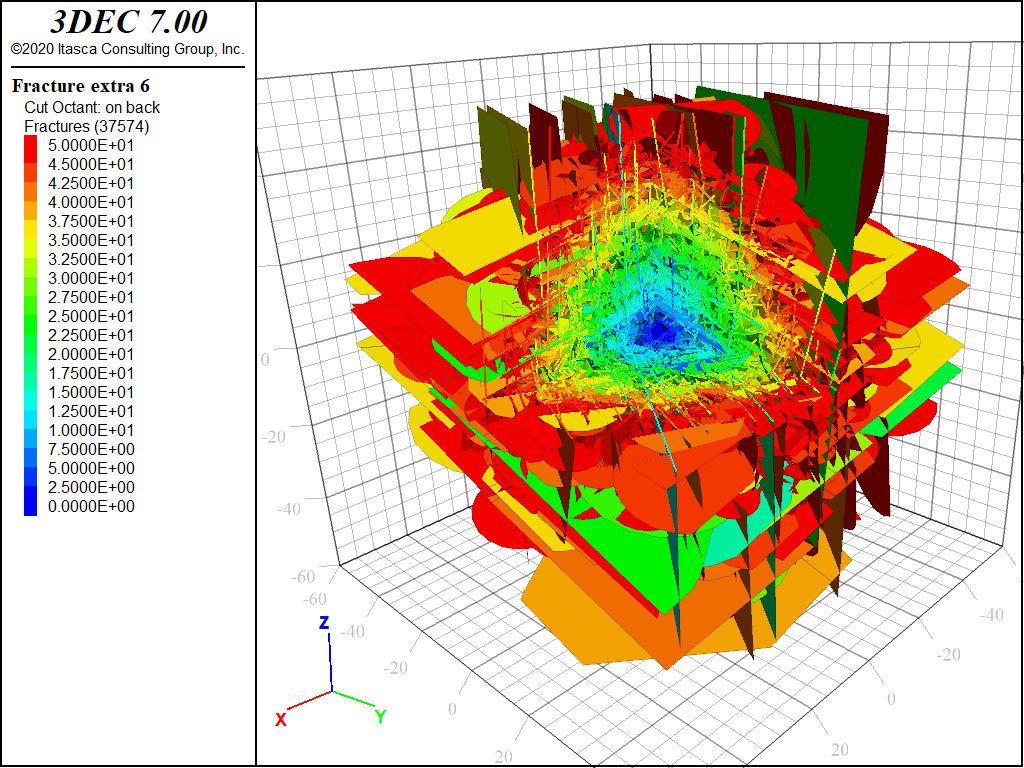Click the 4.2500E+01 legend value
Screen dimensions: 1024x768
[91, 183]
